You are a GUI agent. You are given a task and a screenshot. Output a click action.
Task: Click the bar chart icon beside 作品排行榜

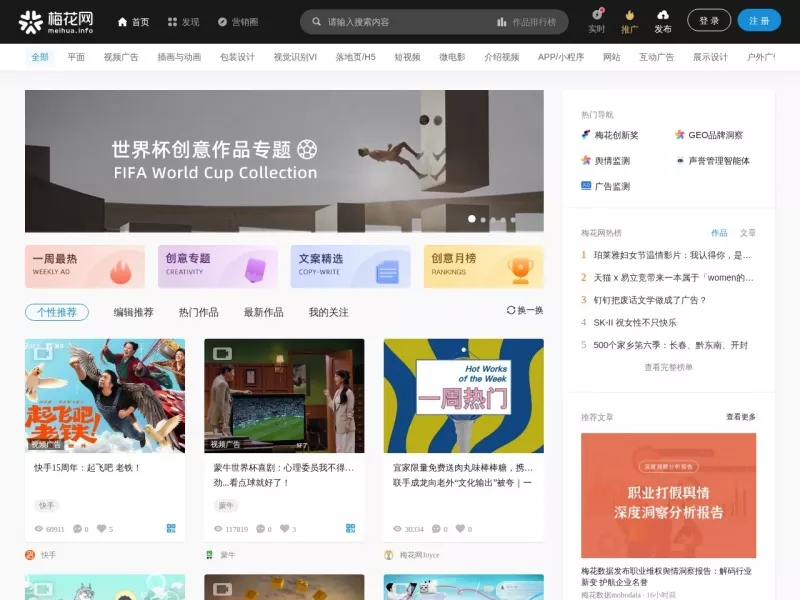[502, 22]
